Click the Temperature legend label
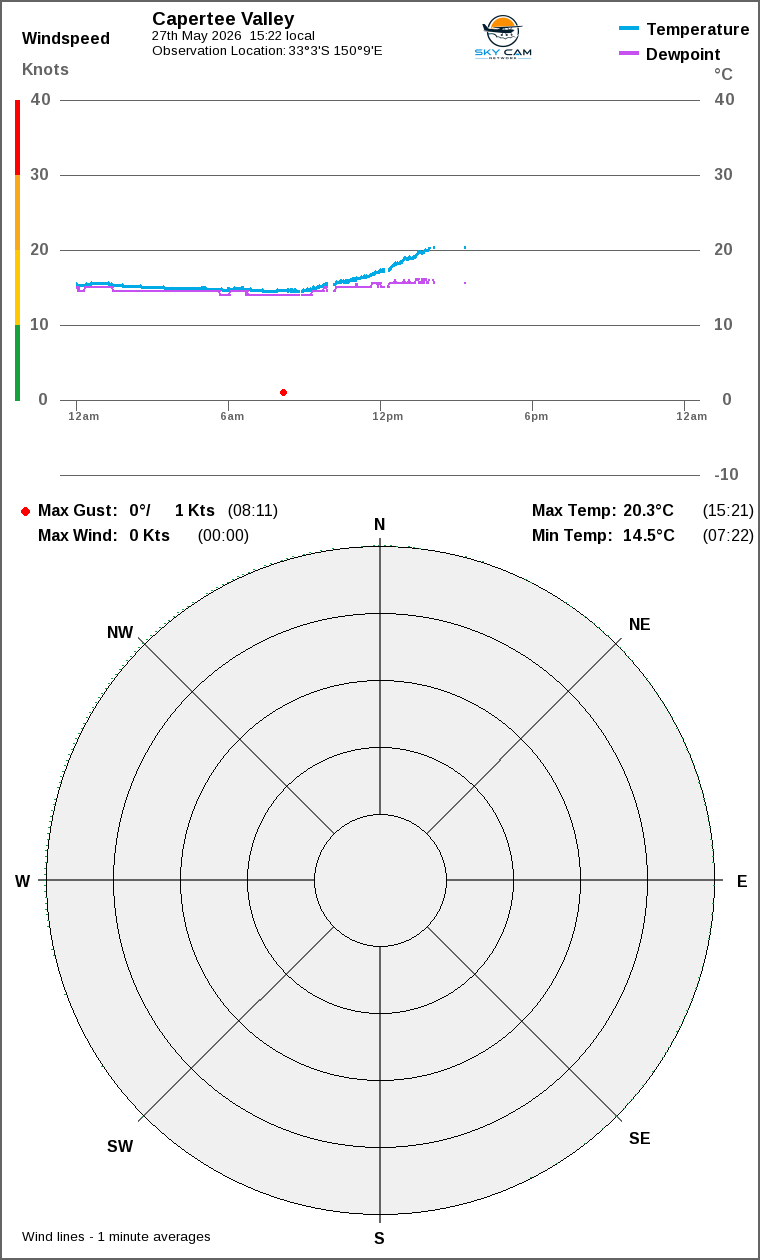Viewport: 760px width, 1260px height. (x=697, y=29)
